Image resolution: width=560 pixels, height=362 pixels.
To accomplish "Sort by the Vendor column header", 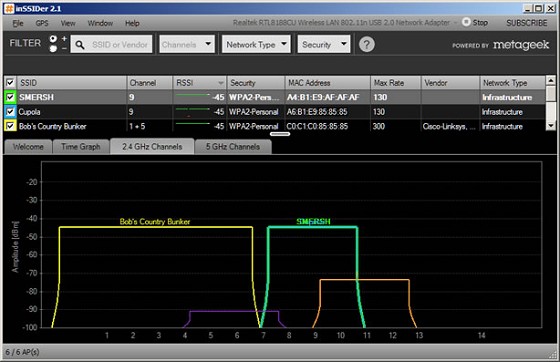I will 451,83.
